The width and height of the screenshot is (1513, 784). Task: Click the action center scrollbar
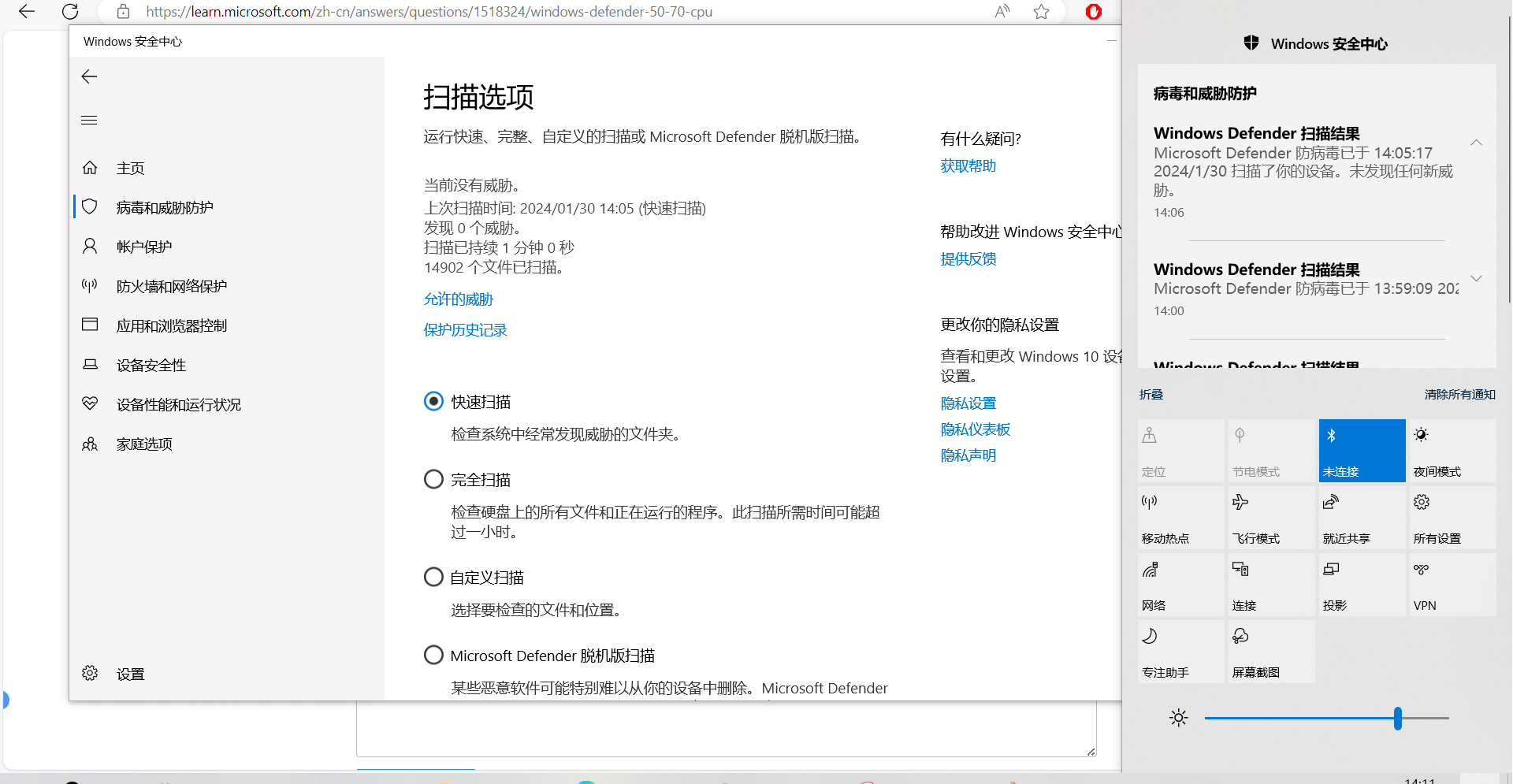(1508, 158)
